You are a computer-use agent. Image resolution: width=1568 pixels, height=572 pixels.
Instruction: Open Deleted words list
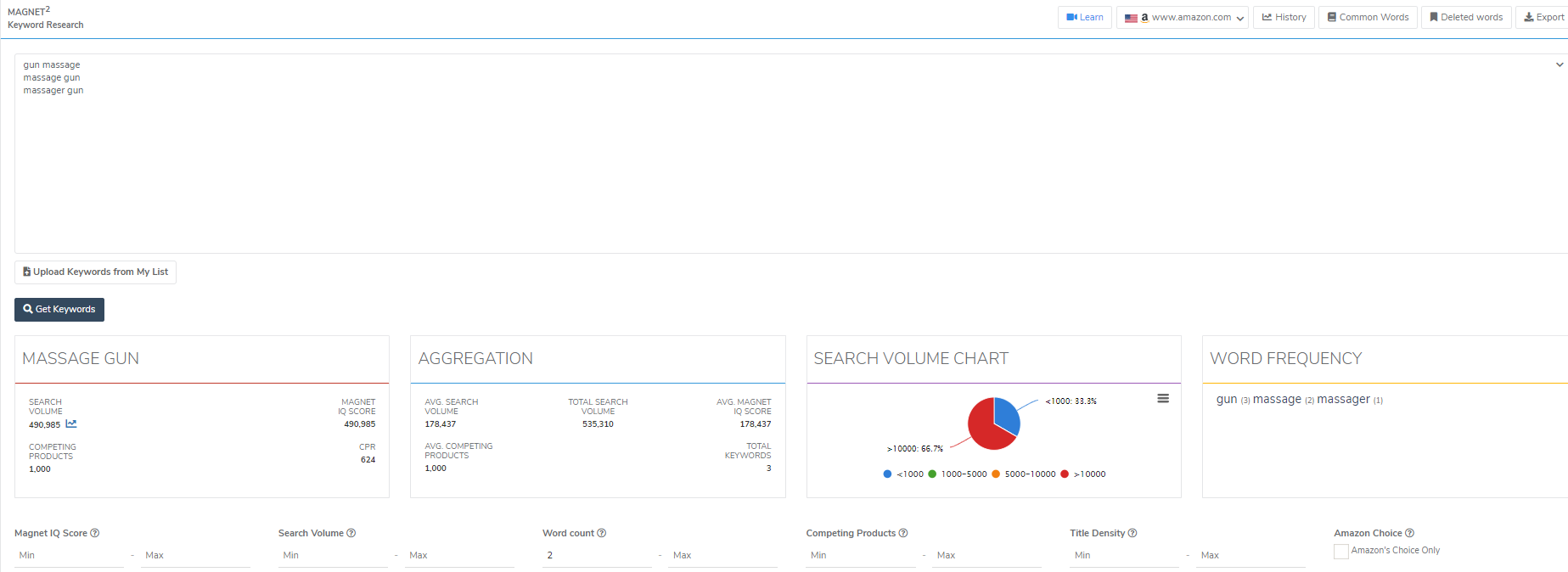click(x=1466, y=17)
